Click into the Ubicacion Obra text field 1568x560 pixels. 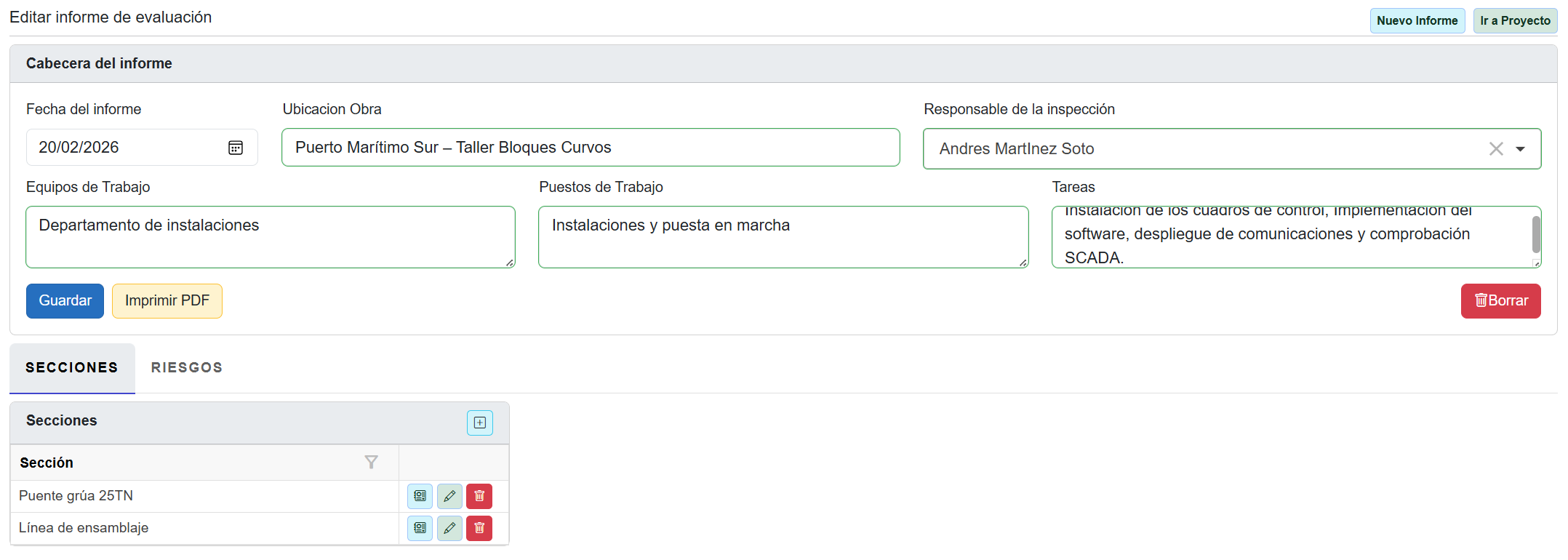pyautogui.click(x=590, y=148)
